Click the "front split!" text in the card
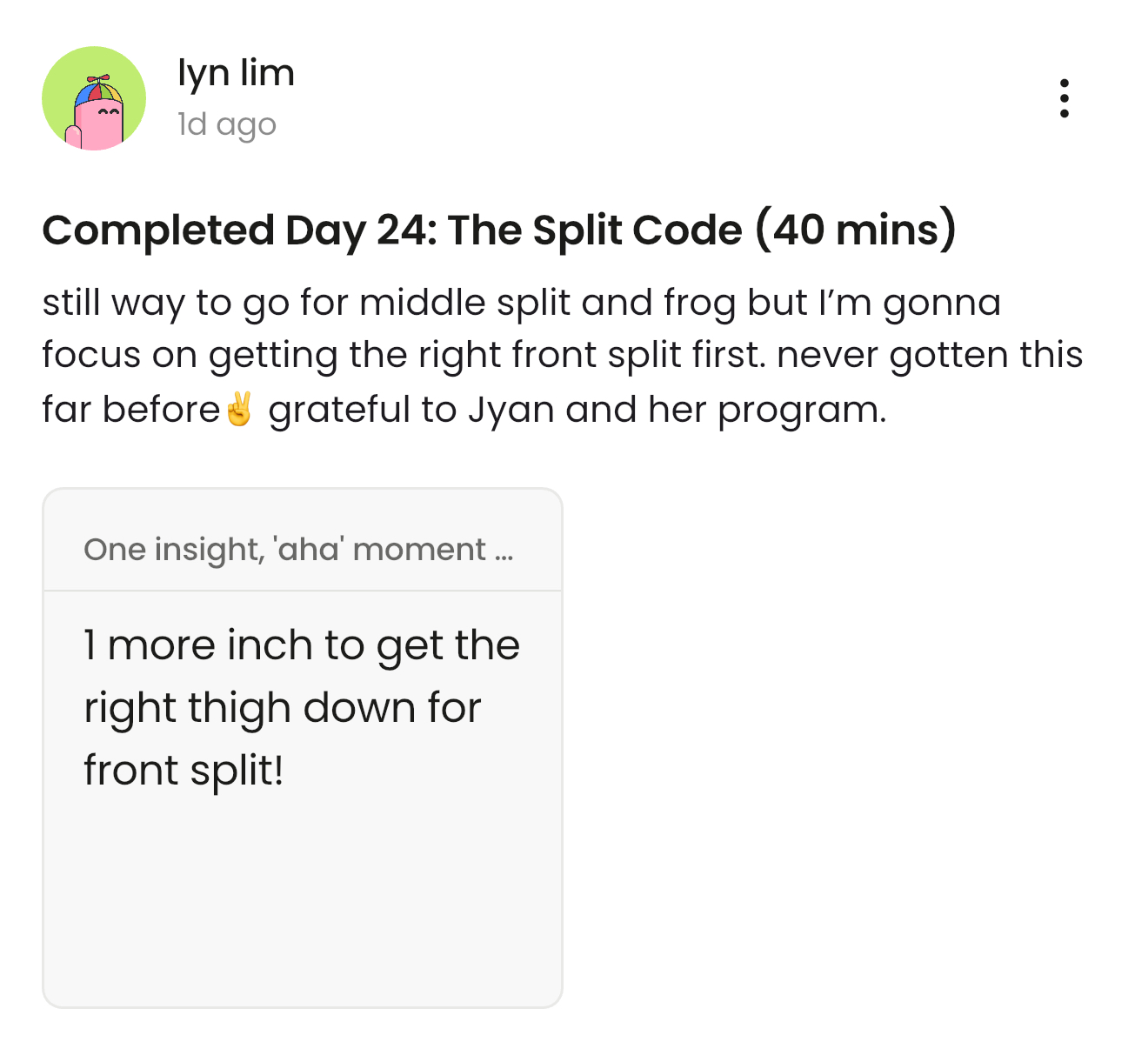Viewport: 1148px width, 1042px height. tap(184, 771)
